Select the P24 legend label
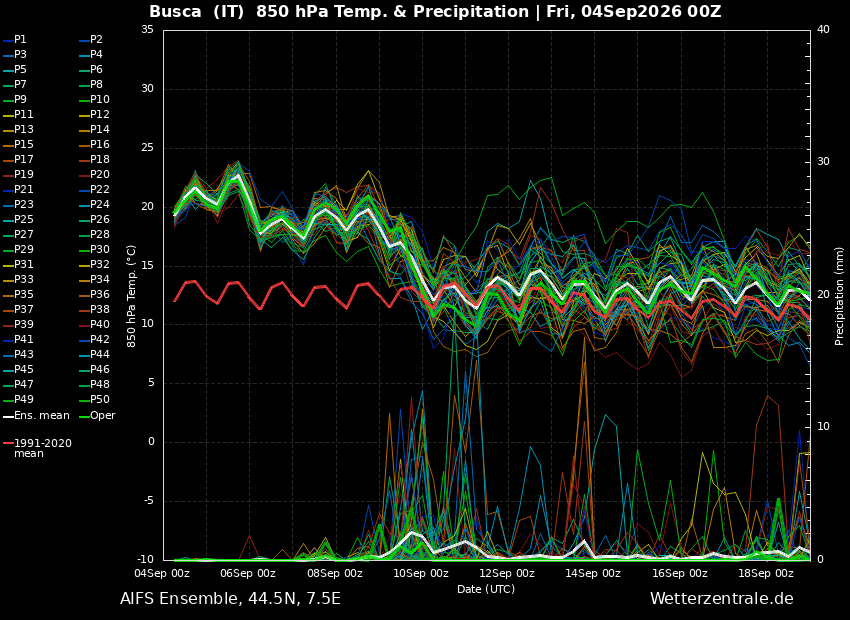The width and height of the screenshot is (850, 620). (x=100, y=204)
